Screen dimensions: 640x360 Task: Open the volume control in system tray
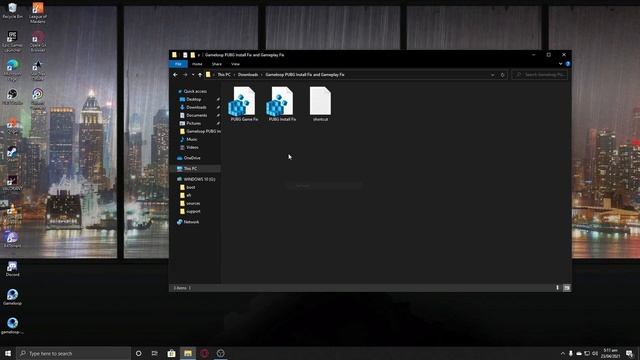coord(595,353)
